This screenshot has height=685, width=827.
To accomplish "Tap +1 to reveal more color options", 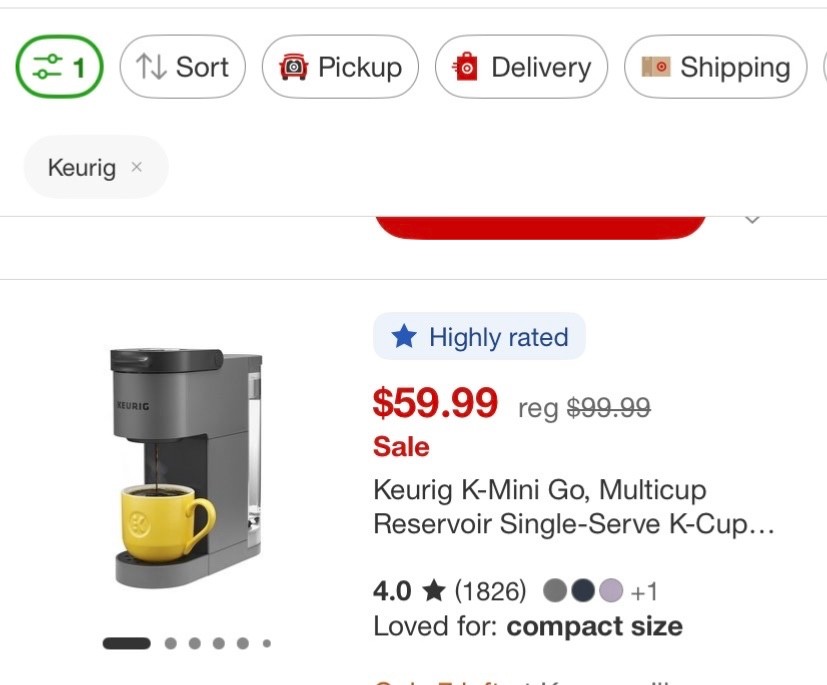I will (645, 591).
